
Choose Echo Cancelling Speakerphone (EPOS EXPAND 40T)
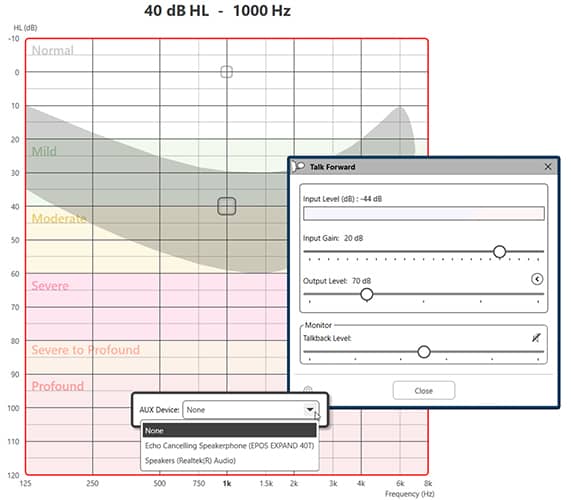(229, 445)
